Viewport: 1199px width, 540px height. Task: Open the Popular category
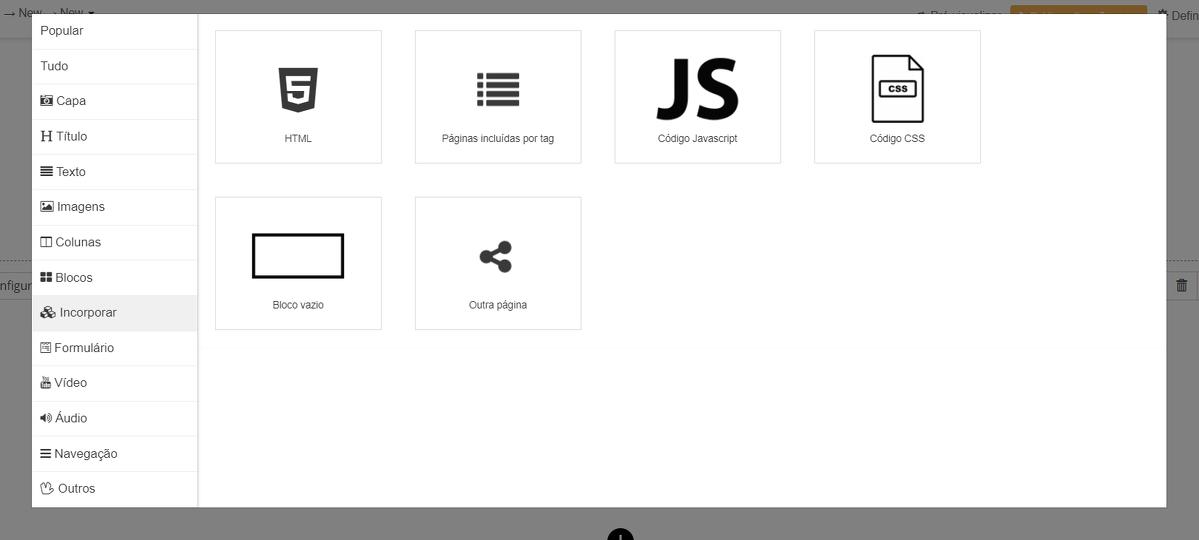click(62, 31)
